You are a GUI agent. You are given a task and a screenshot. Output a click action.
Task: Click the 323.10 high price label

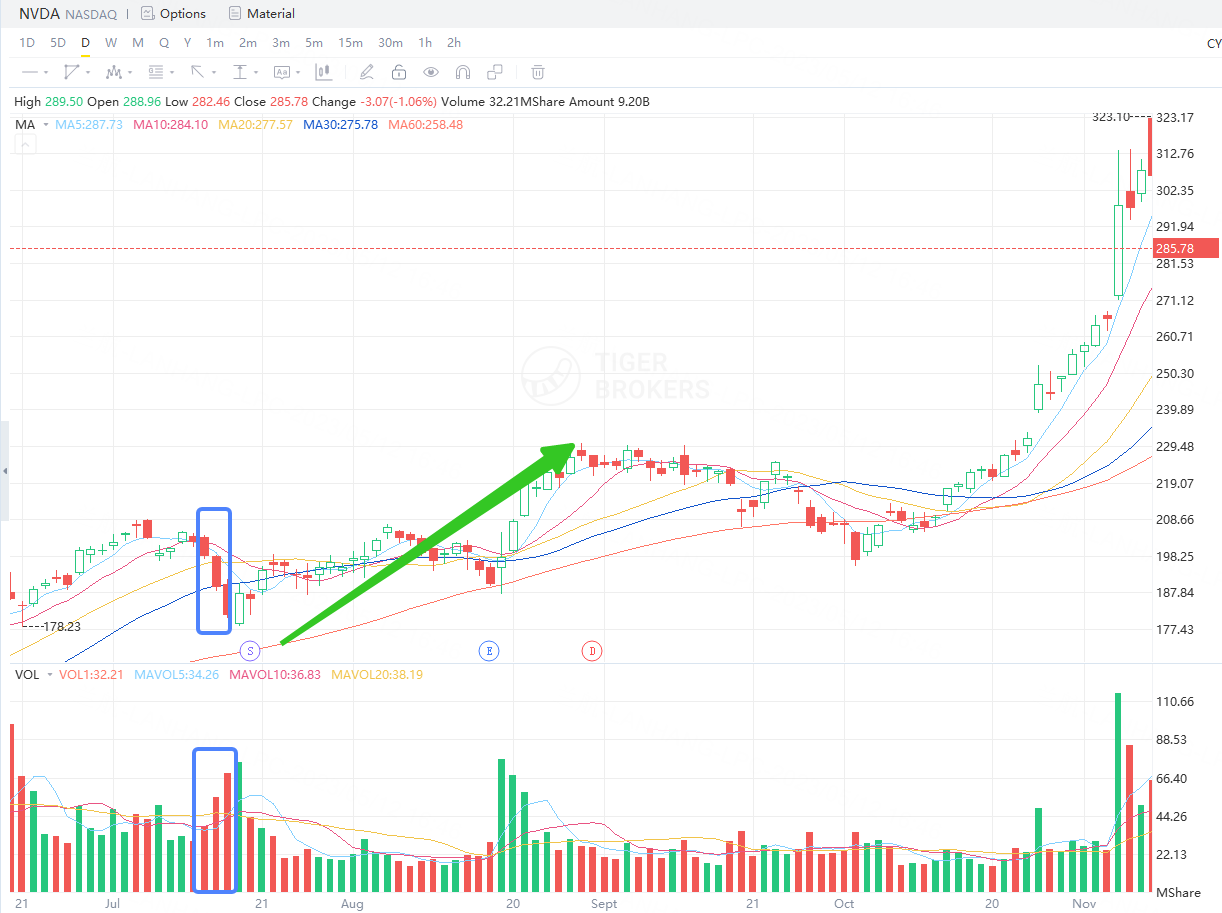(1111, 117)
